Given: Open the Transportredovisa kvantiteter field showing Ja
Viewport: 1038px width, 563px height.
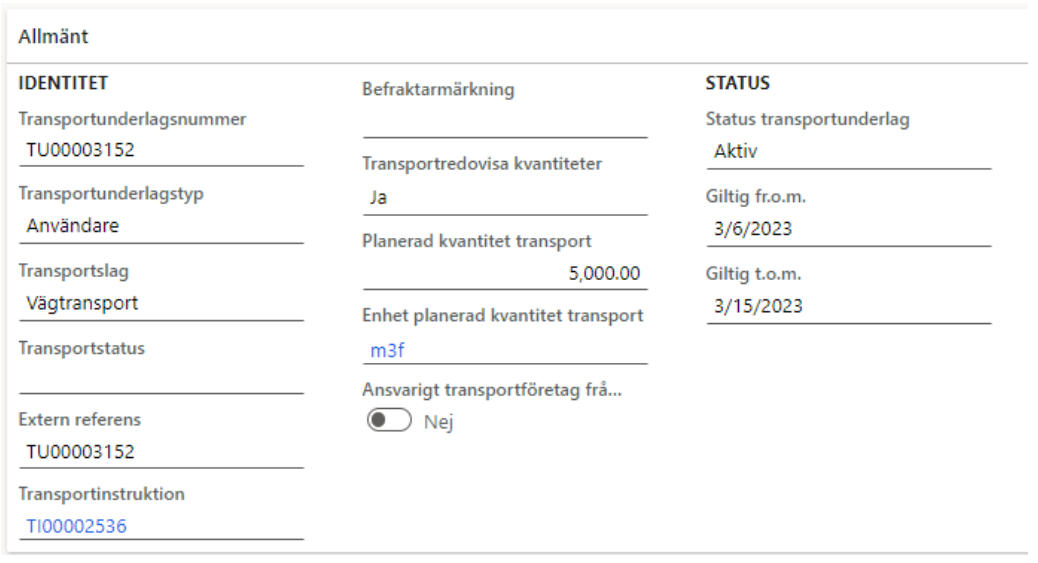Looking at the screenshot, I should 504,198.
